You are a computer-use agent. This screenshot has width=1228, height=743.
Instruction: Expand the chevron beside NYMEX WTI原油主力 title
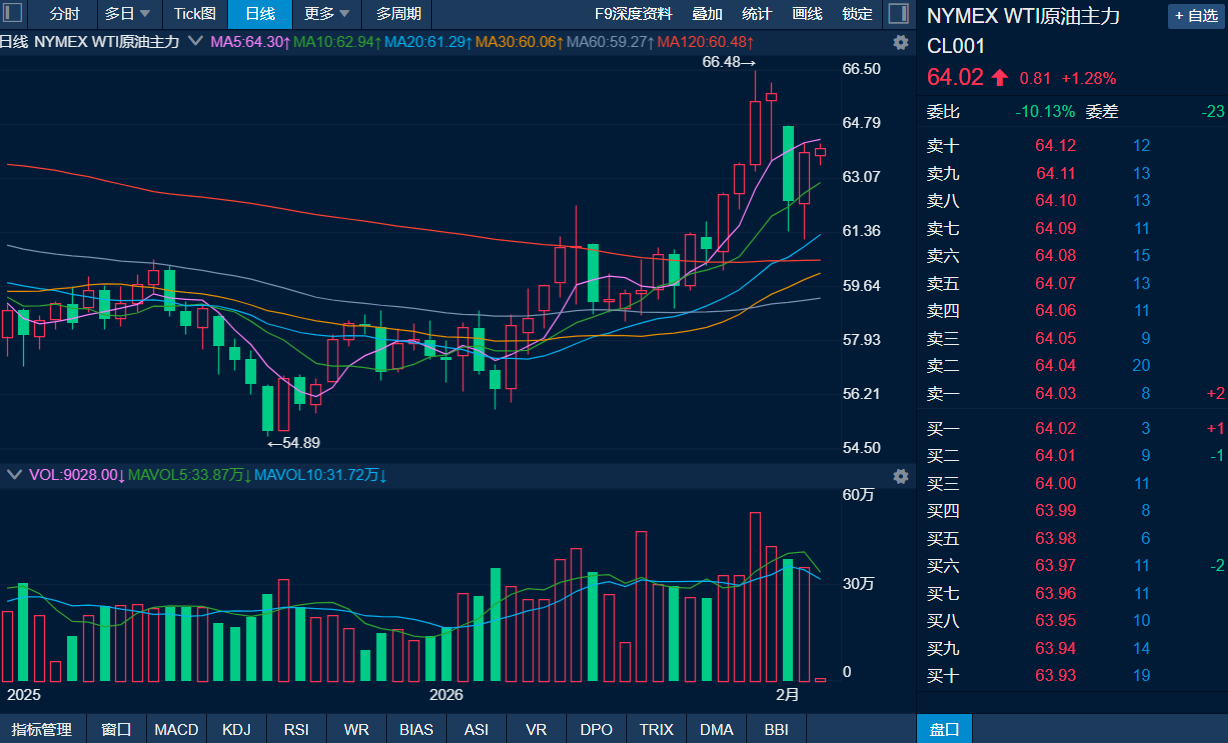(x=195, y=42)
